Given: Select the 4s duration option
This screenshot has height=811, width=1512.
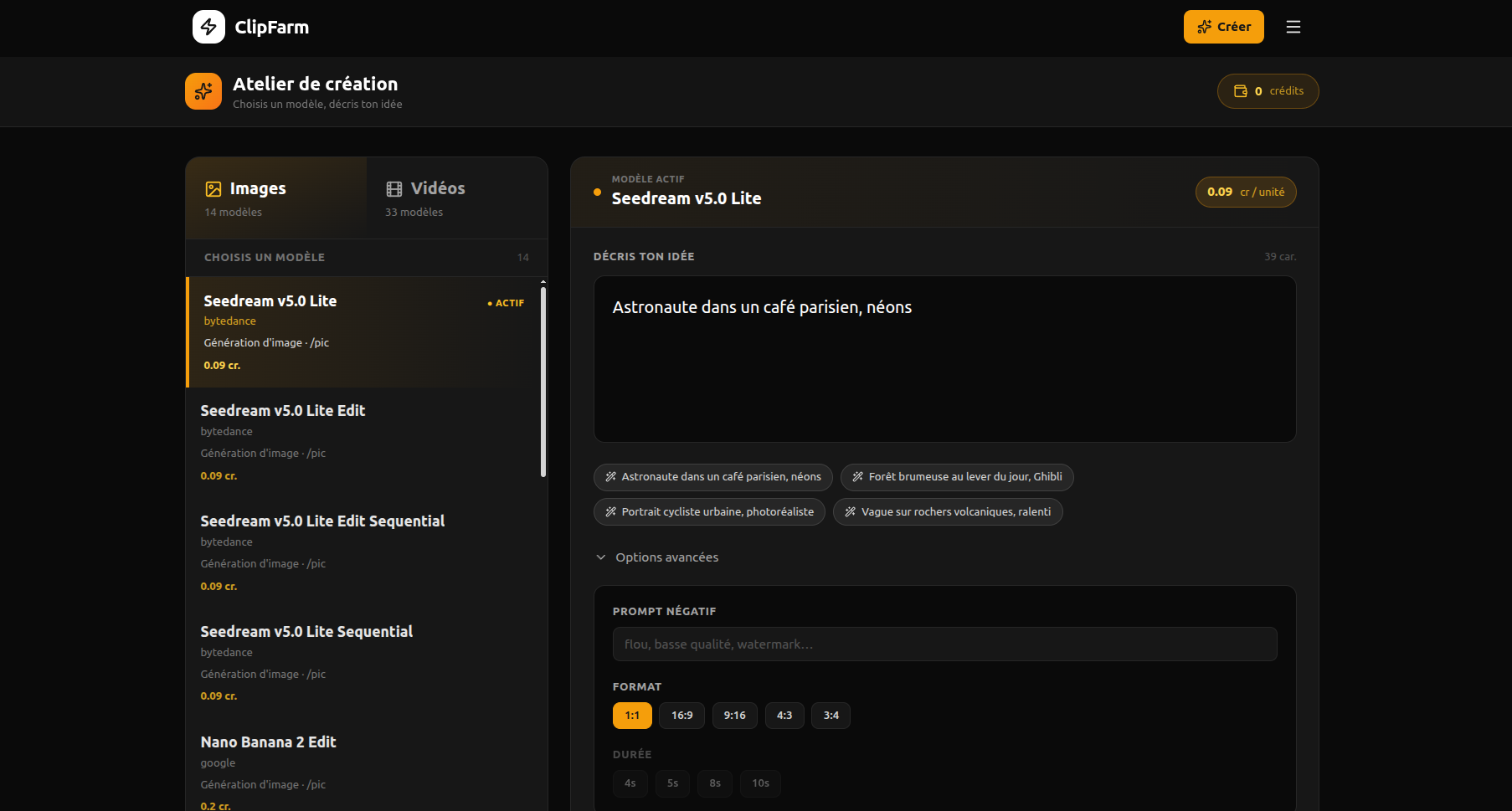Looking at the screenshot, I should click(x=630, y=783).
